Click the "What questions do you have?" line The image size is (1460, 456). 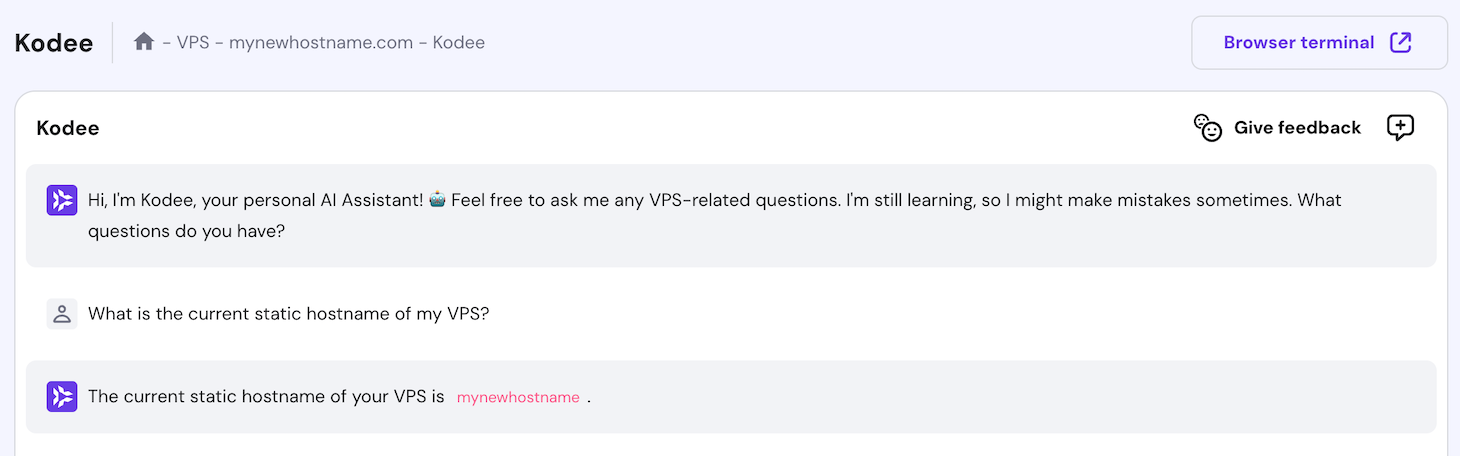[187, 231]
